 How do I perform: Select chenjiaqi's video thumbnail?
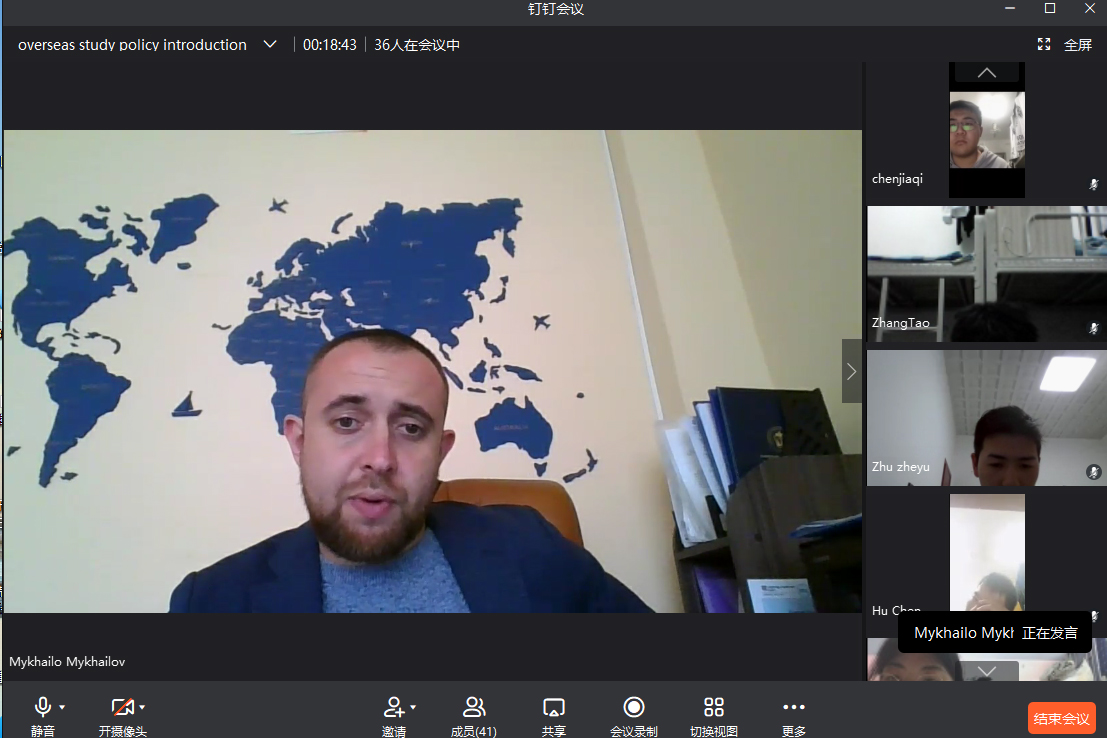tap(986, 130)
